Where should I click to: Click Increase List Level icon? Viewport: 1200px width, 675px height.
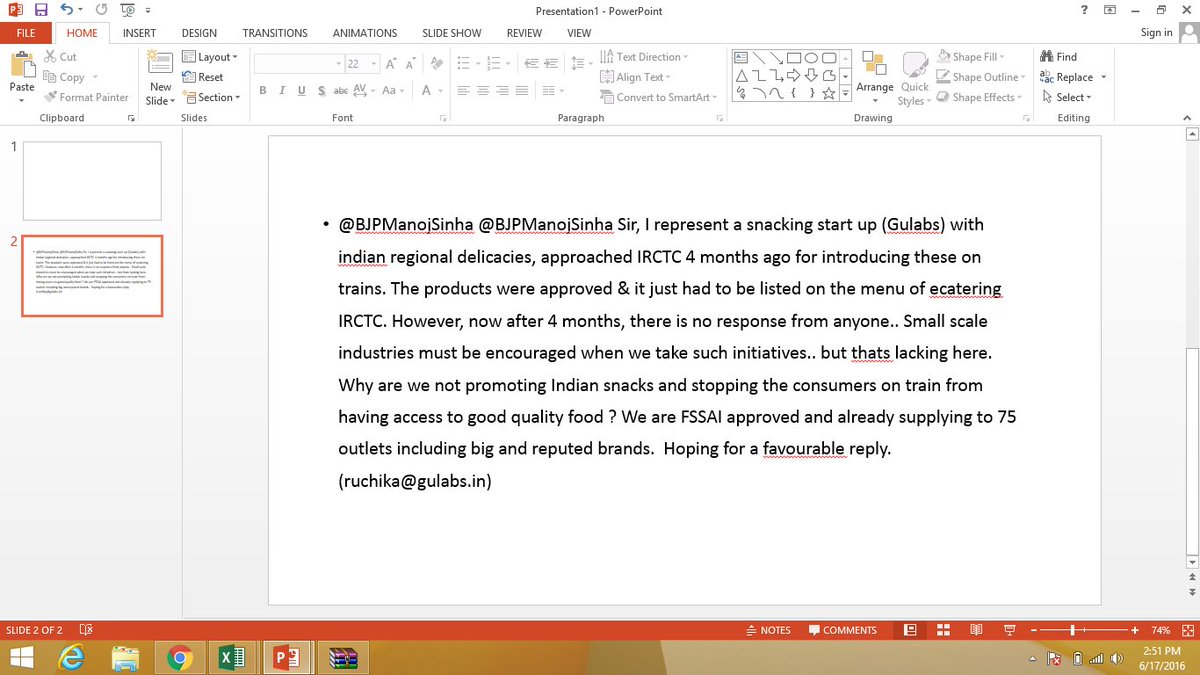click(551, 63)
